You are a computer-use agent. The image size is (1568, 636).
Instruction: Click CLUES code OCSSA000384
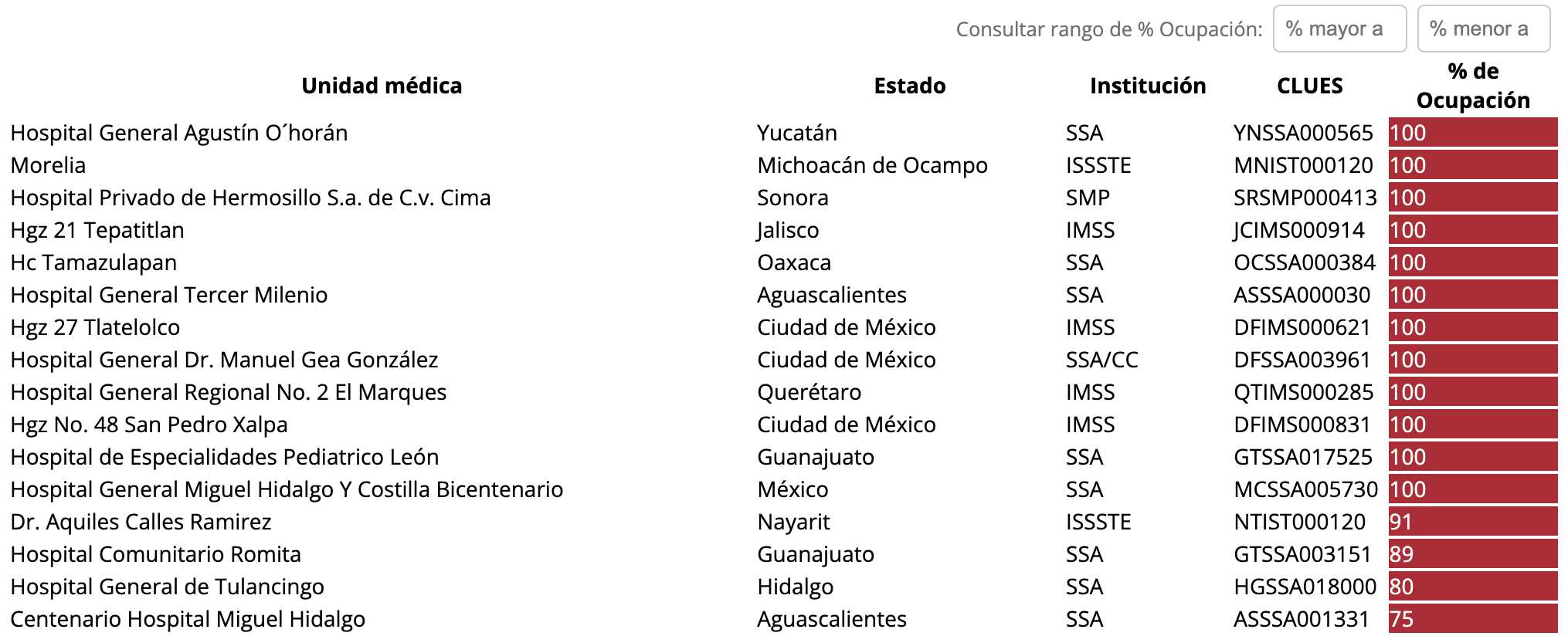1304,262
